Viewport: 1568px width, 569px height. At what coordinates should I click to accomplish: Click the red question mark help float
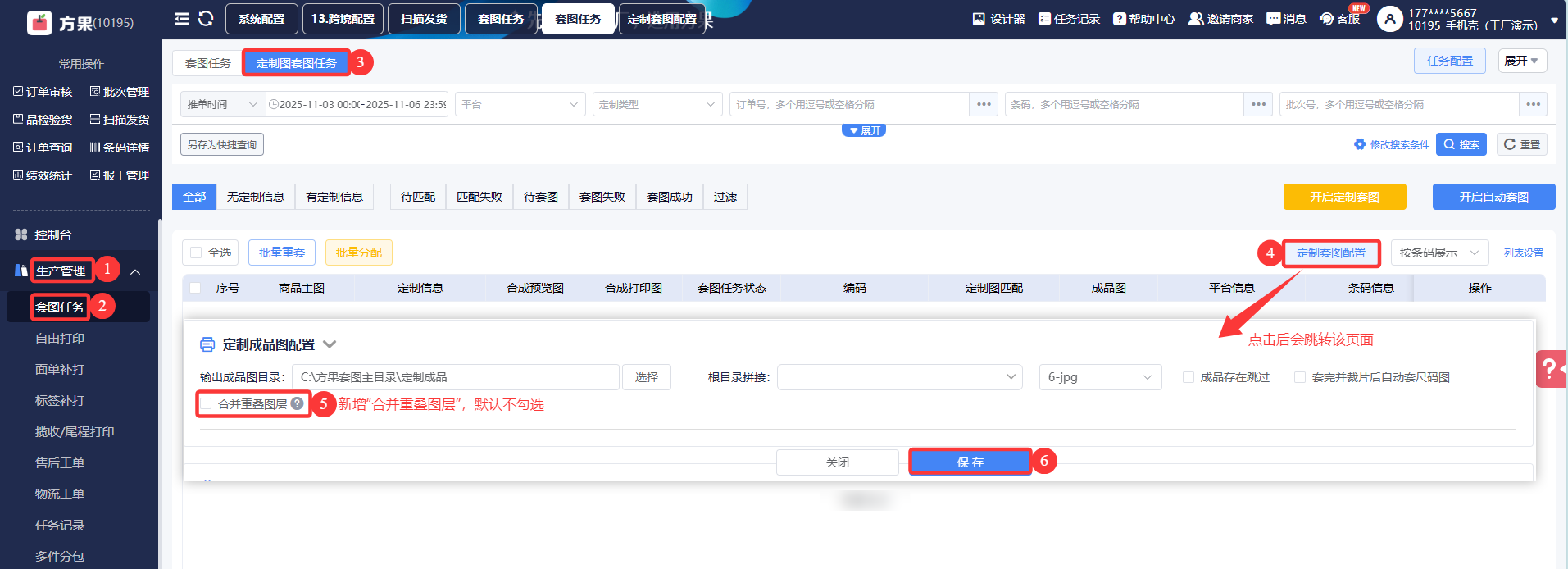coord(1549,369)
